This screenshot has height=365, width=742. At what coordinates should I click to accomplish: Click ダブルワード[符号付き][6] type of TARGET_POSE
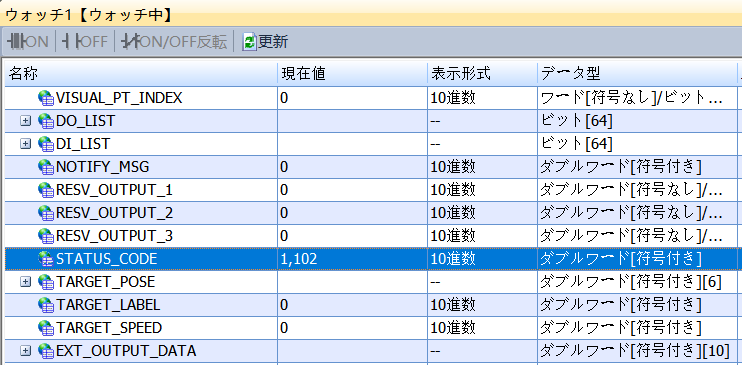[630, 282]
